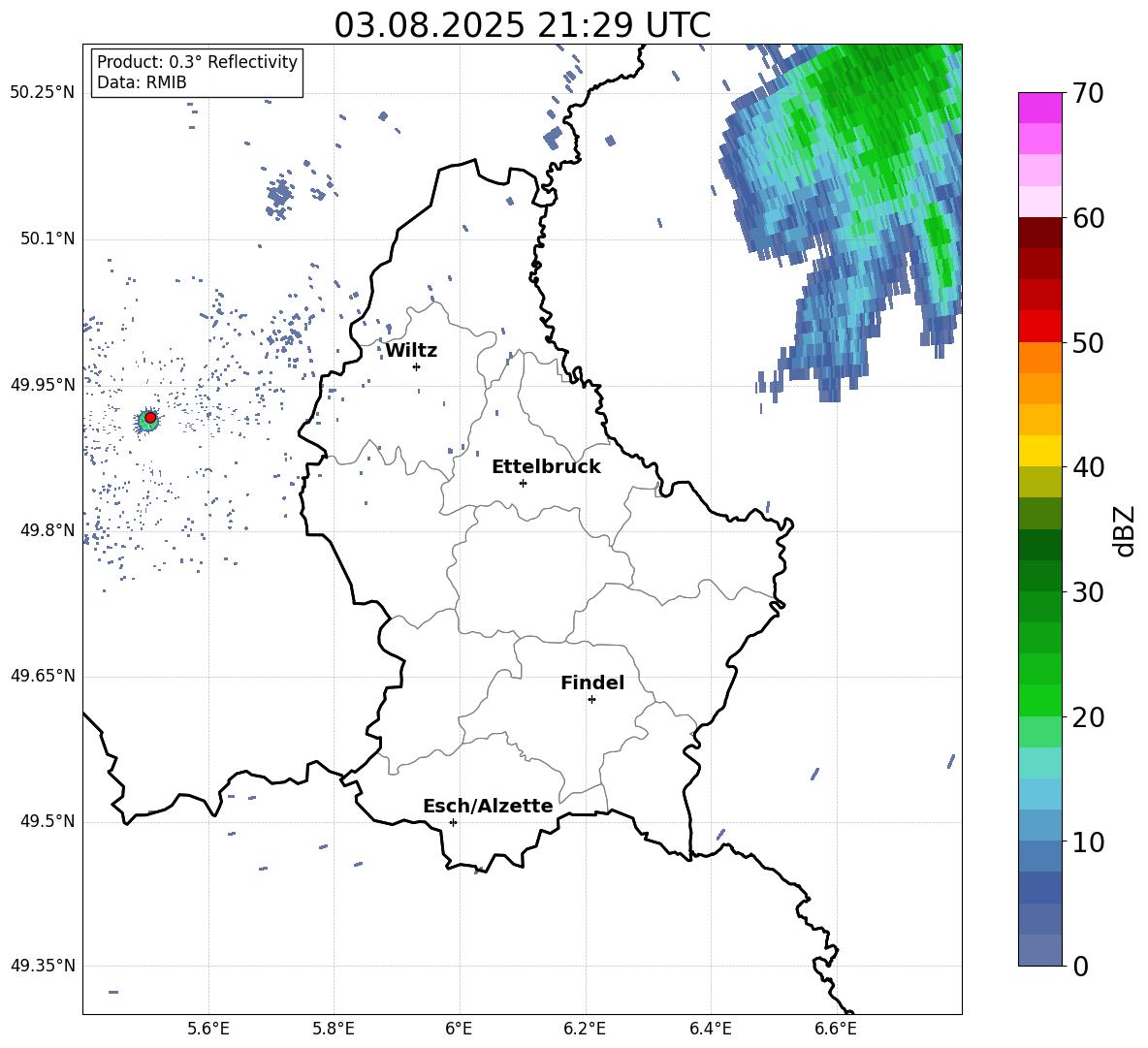Click the Ettelbruck station cross marker

click(523, 483)
